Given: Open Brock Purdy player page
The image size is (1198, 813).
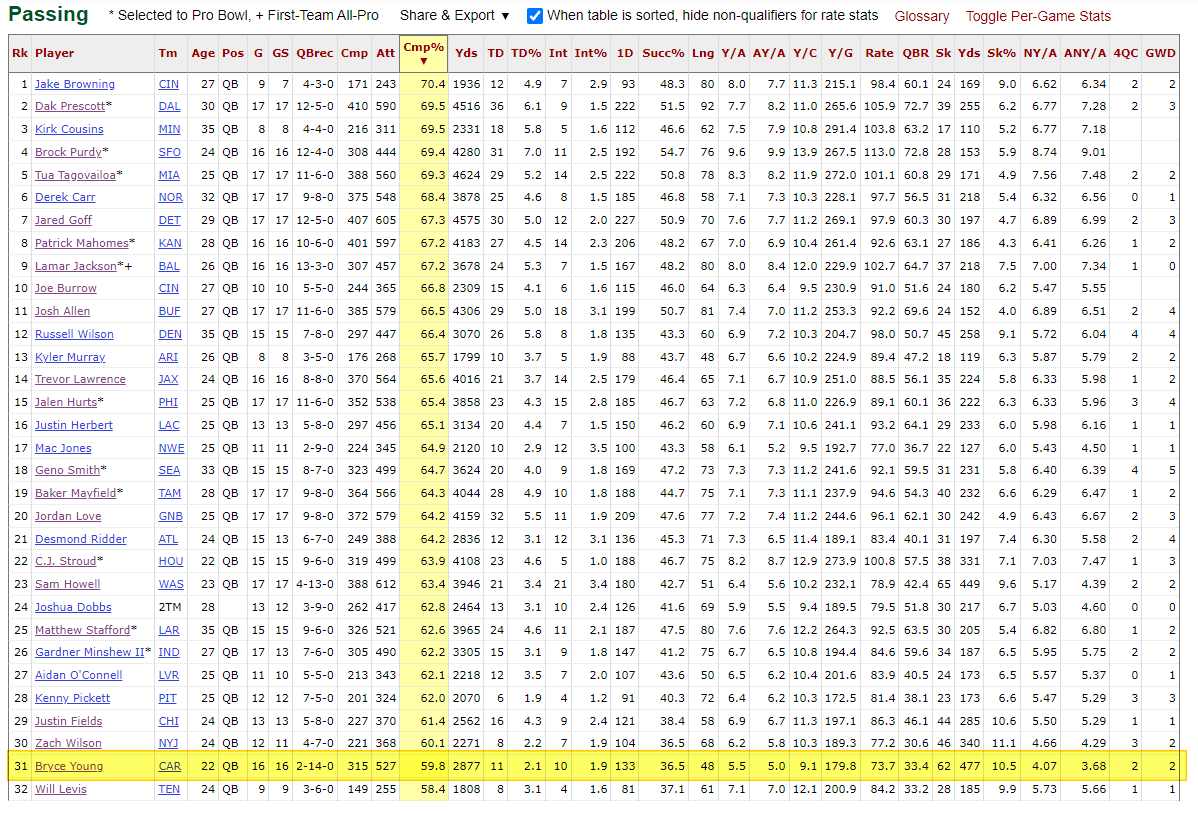Looking at the screenshot, I should click(x=69, y=152).
